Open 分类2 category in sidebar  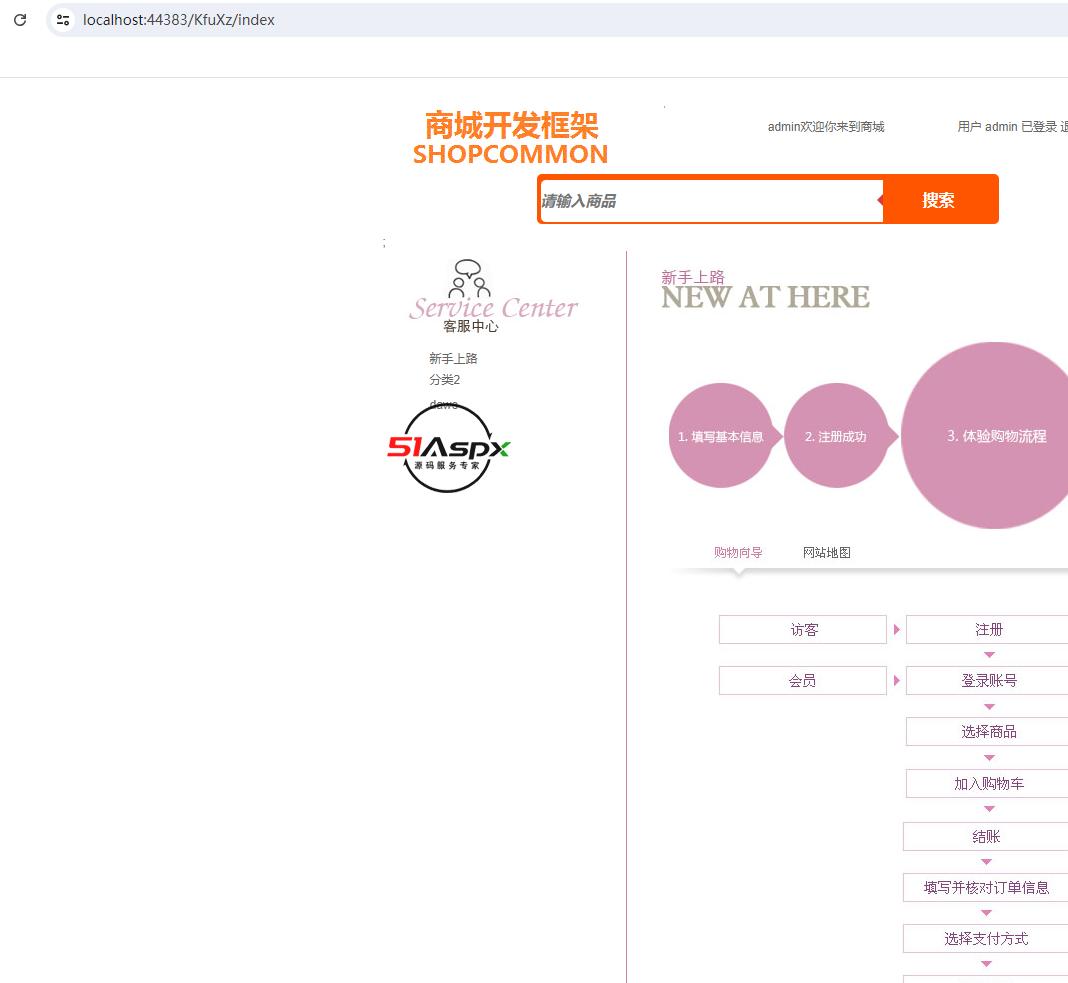pos(444,379)
